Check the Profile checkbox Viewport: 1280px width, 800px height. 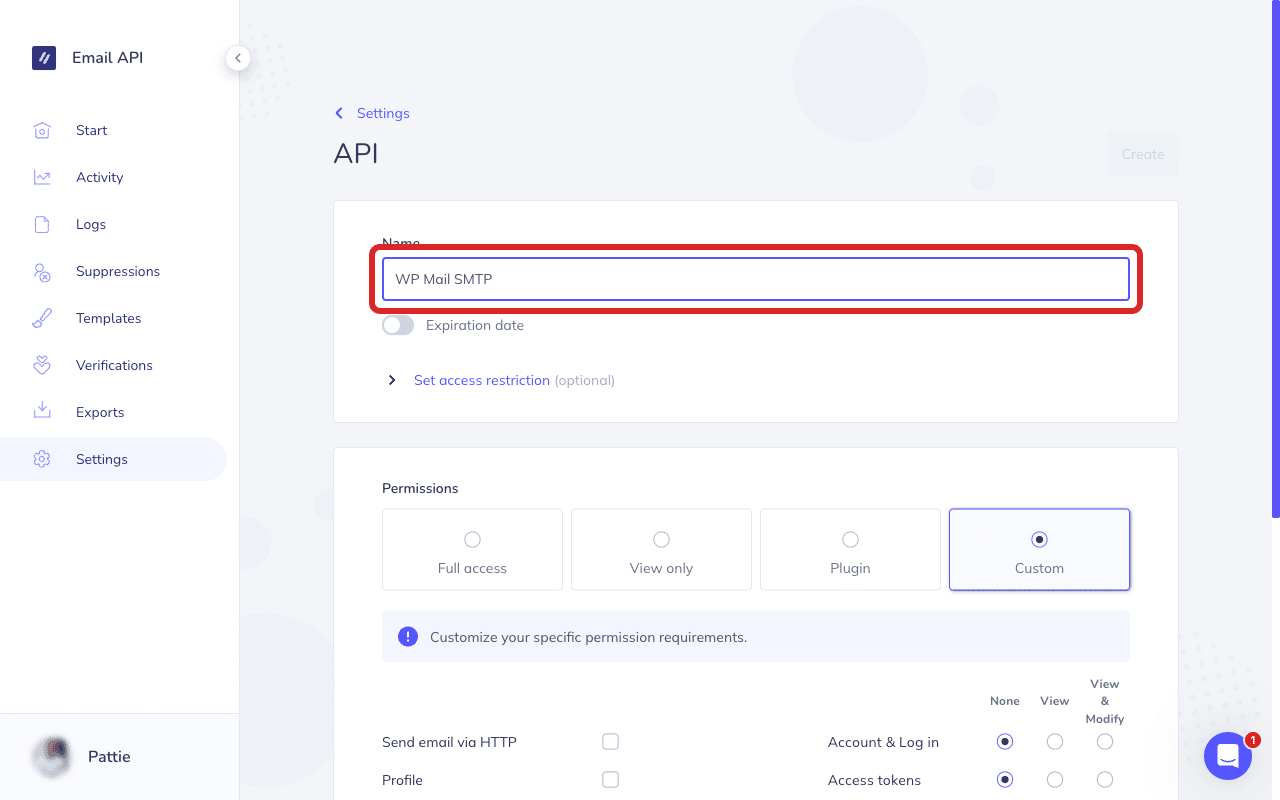[611, 780]
